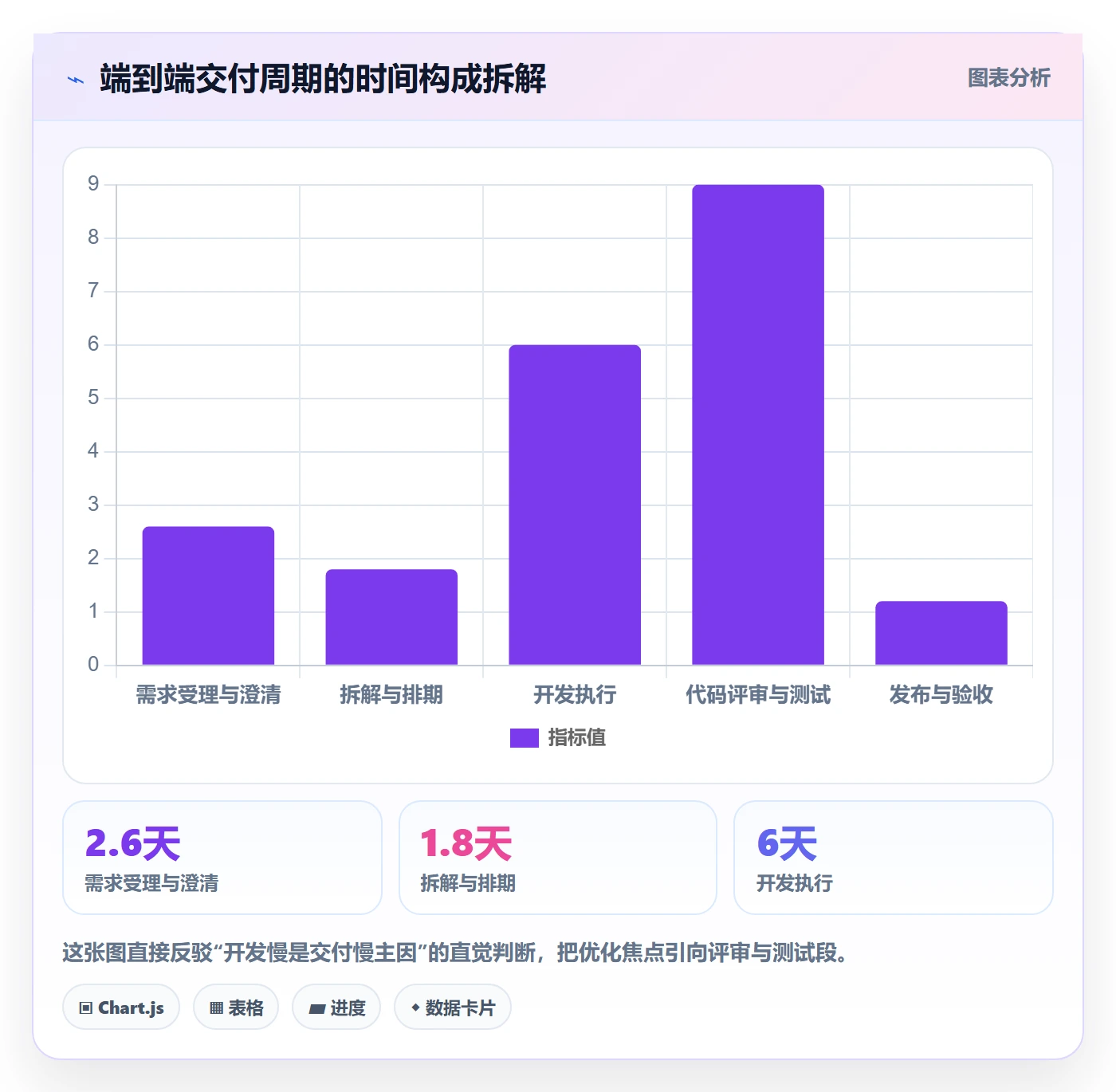Click the Chart.js tag chip
Viewport: 1116px width, 1092px height.
tap(121, 1008)
